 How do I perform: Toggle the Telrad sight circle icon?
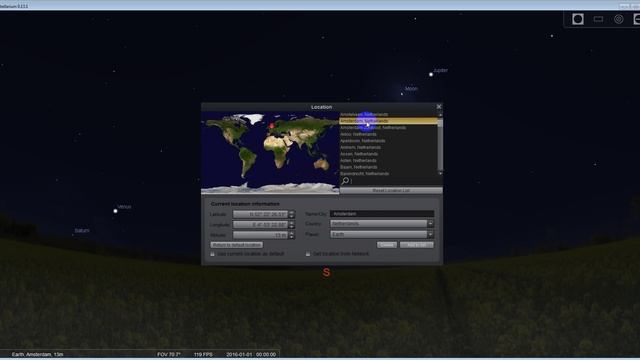(619, 19)
